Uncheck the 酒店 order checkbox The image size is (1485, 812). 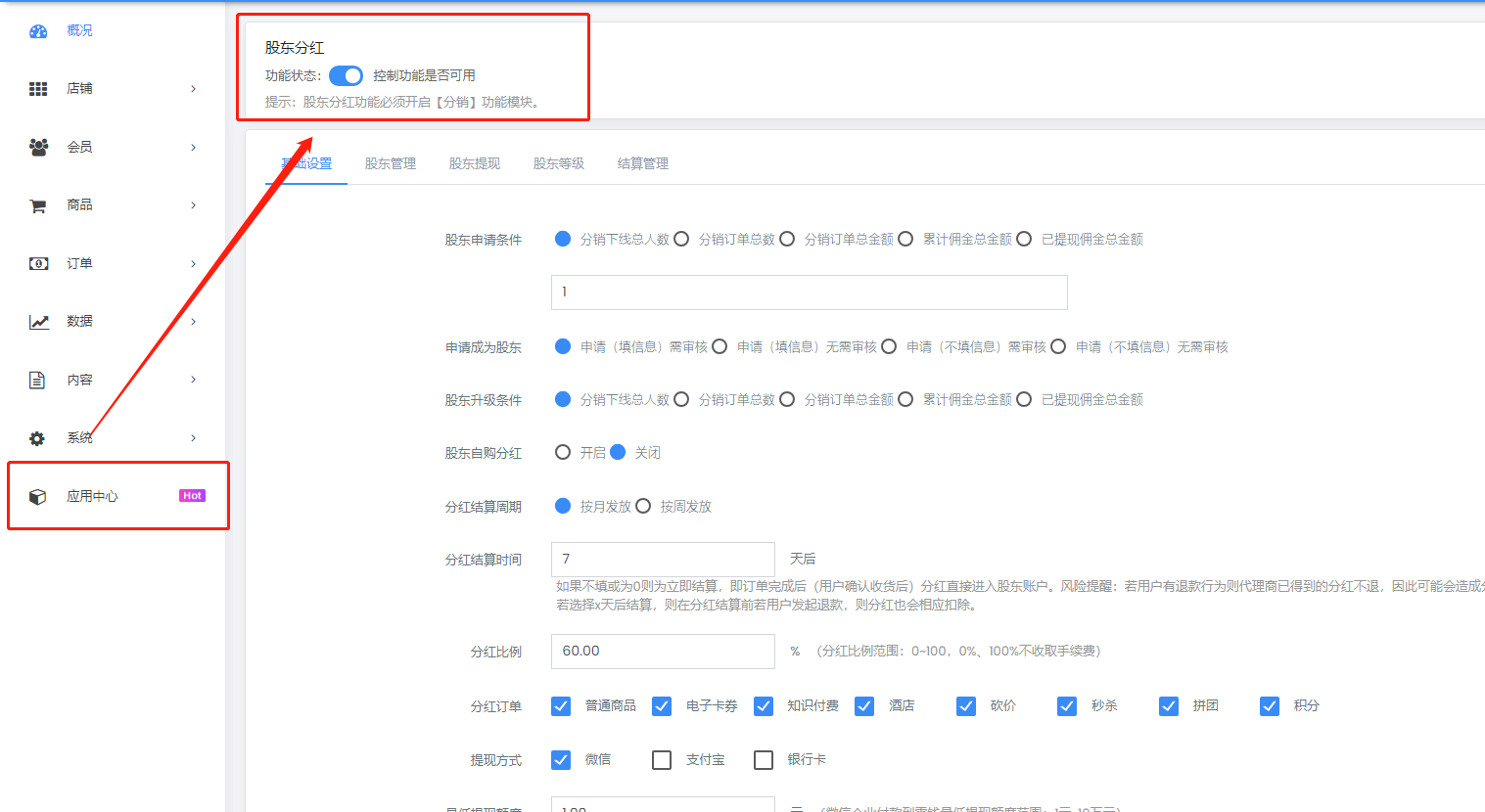tap(864, 706)
